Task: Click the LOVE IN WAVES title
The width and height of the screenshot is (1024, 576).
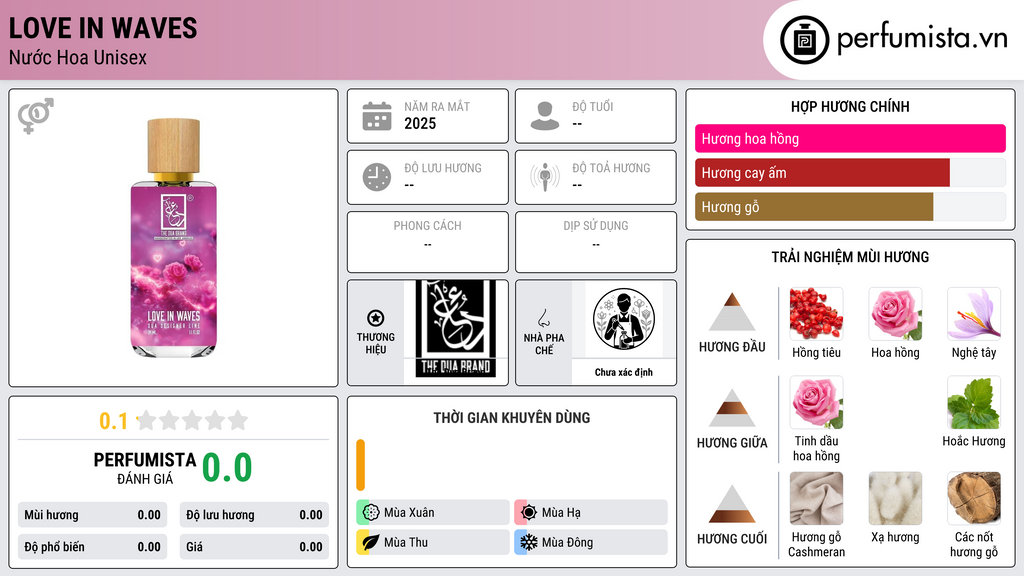Action: click(103, 28)
